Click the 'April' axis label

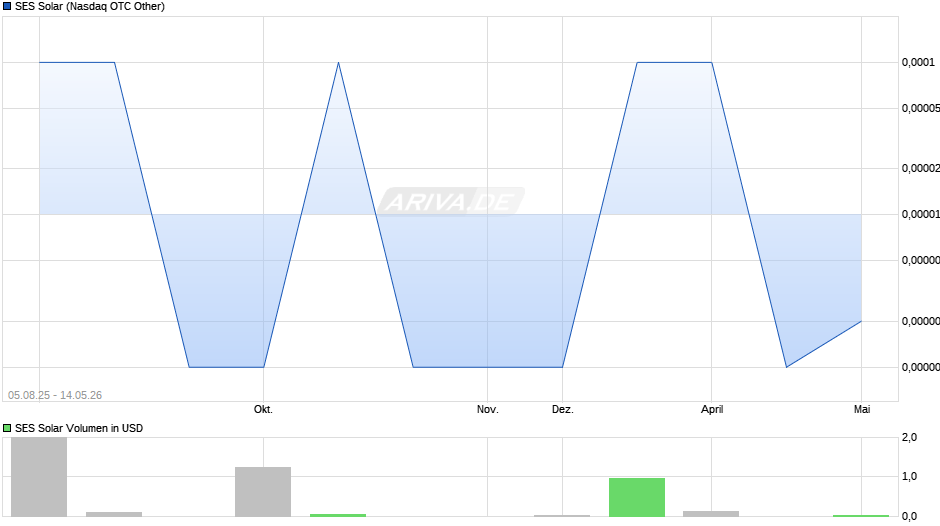[712, 409]
